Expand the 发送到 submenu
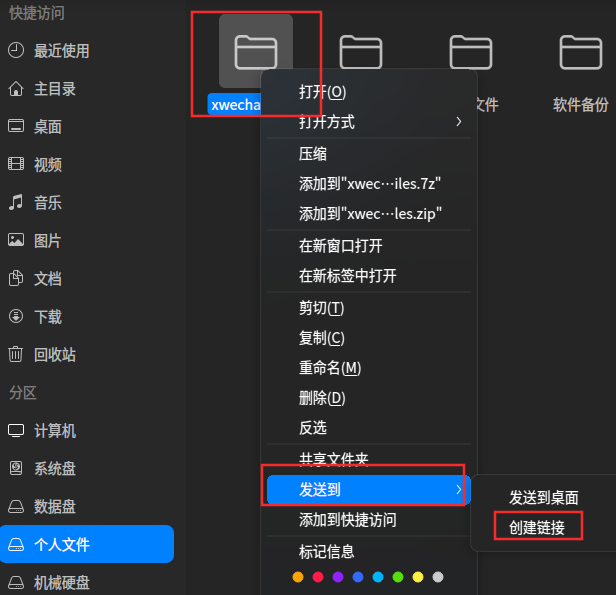 (x=369, y=489)
